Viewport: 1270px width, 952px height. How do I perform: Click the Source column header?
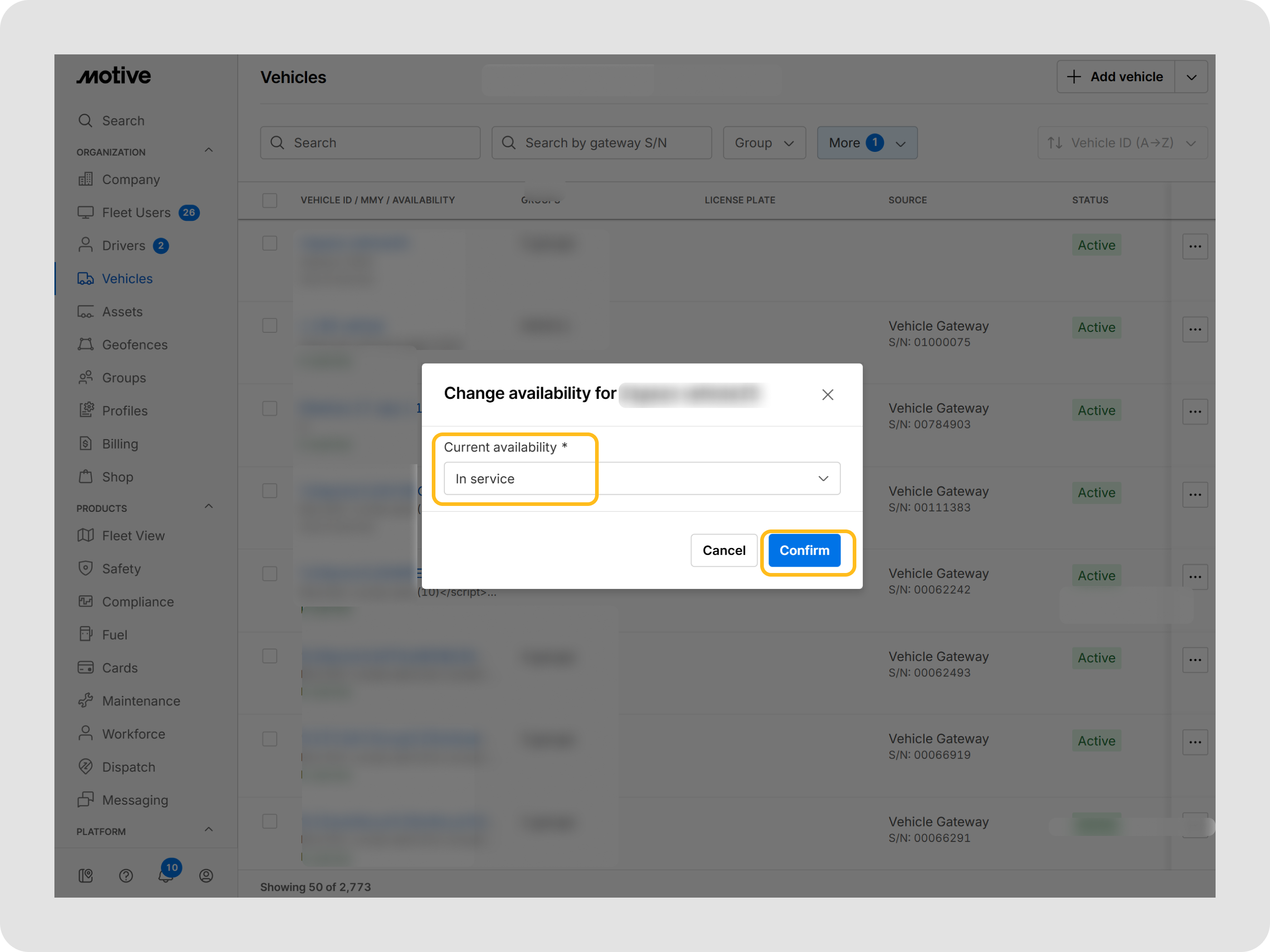click(908, 200)
